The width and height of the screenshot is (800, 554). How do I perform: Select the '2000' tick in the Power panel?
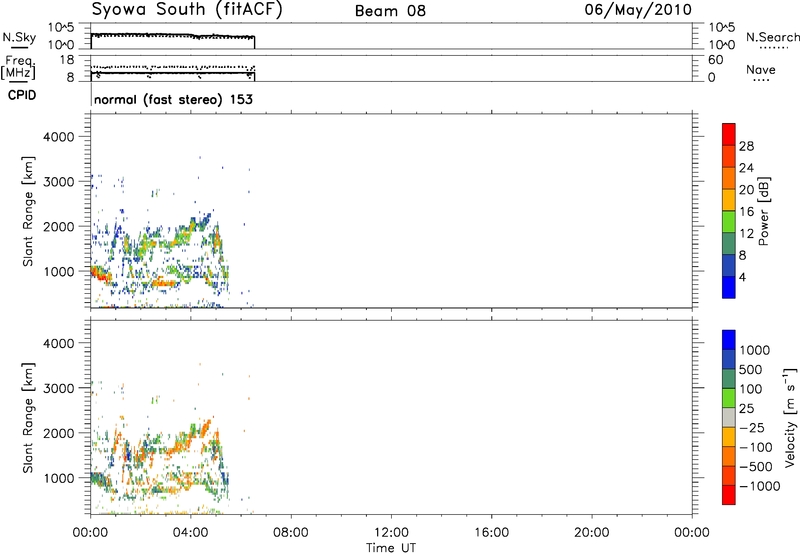pyautogui.click(x=58, y=226)
